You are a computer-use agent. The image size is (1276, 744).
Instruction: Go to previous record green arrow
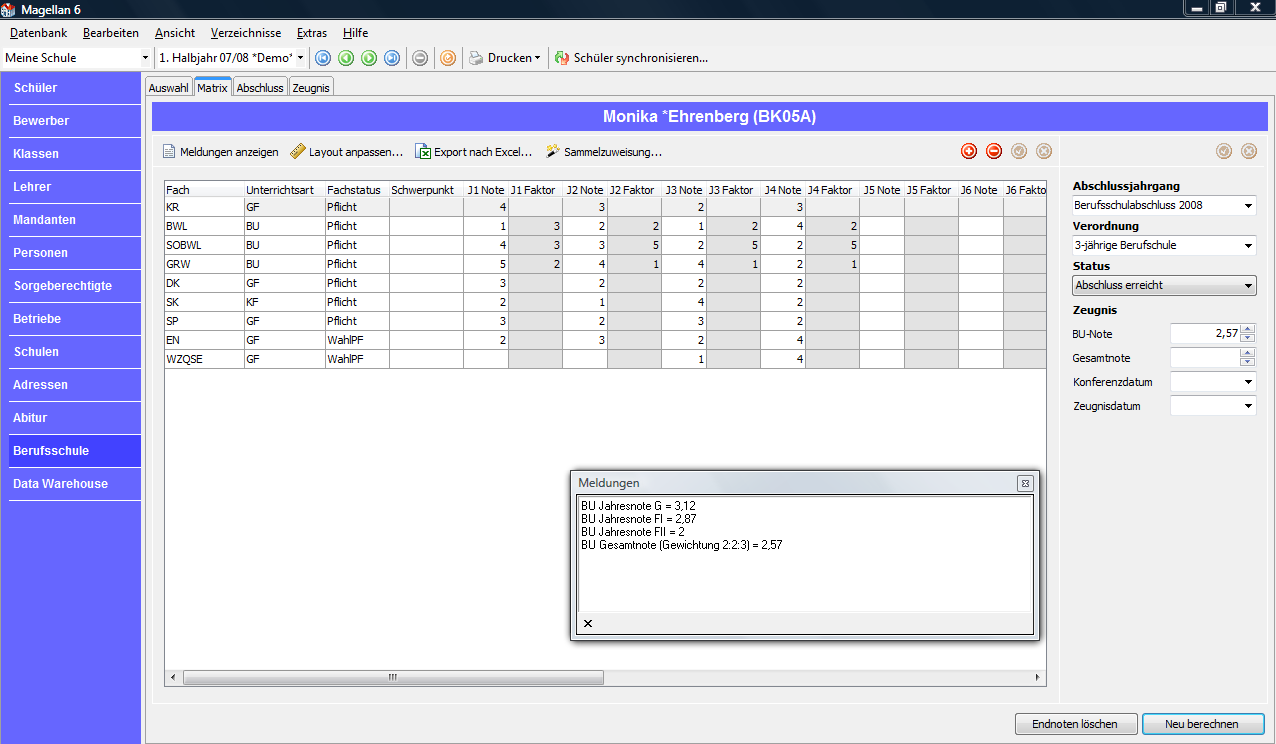[x=346, y=58]
